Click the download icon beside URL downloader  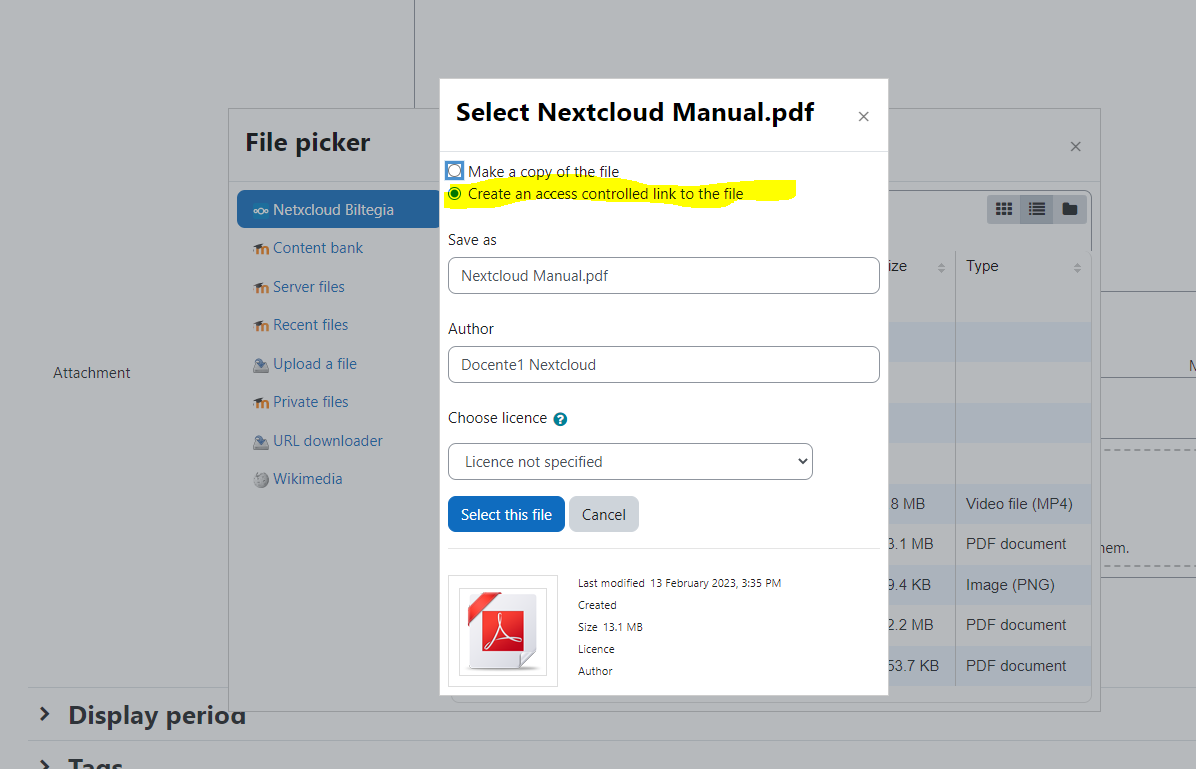(261, 442)
